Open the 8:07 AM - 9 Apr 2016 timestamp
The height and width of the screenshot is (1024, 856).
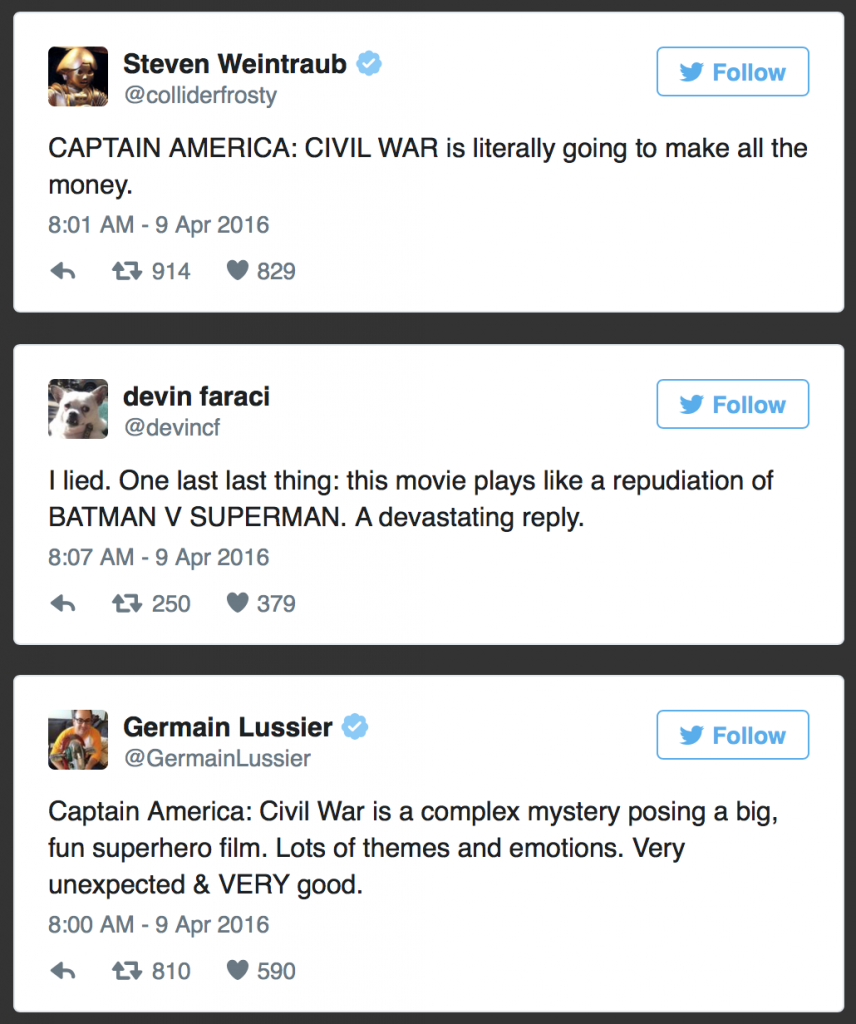(x=159, y=557)
